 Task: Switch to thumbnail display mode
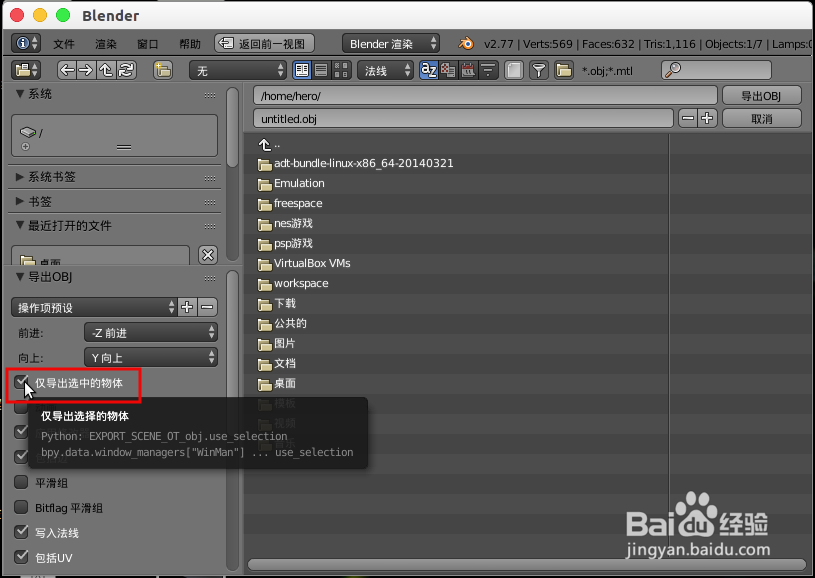[x=341, y=70]
